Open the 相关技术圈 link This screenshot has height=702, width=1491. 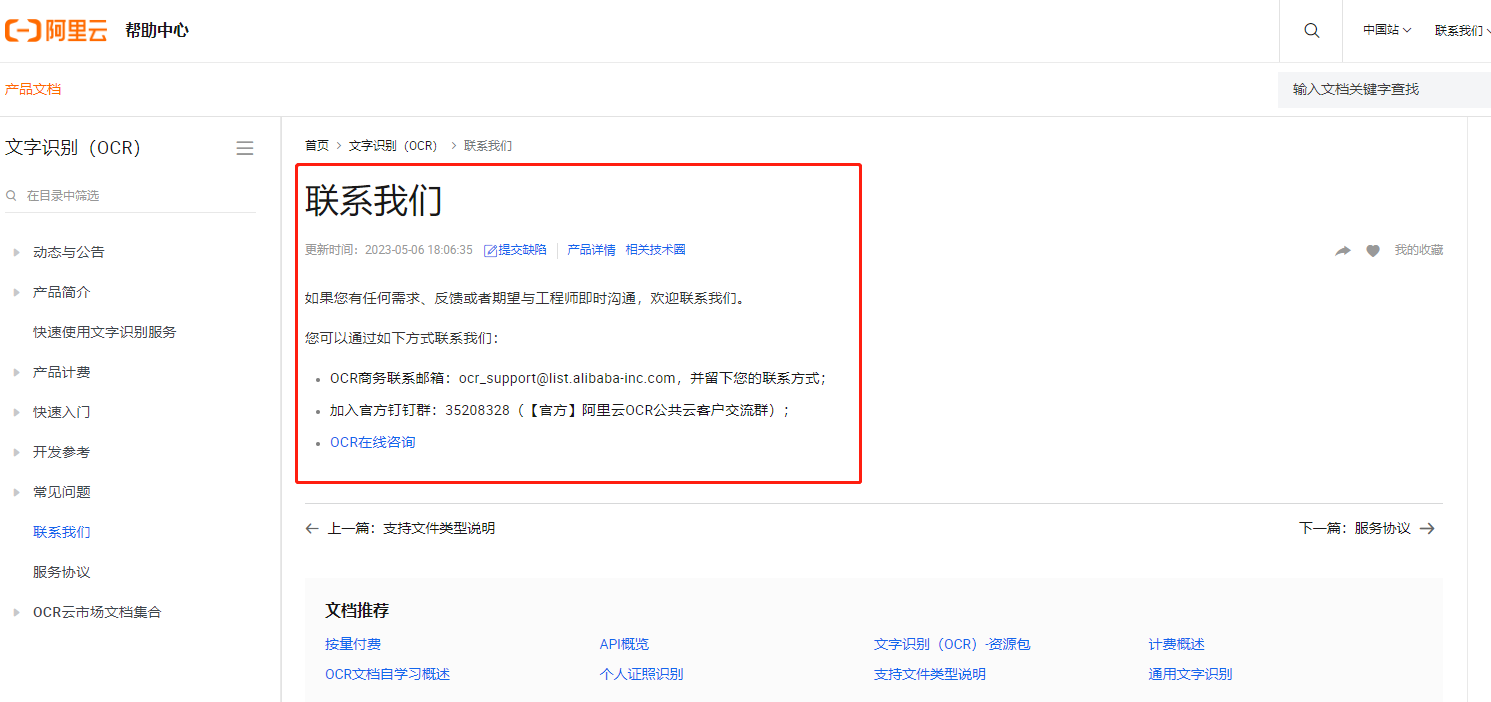656,250
